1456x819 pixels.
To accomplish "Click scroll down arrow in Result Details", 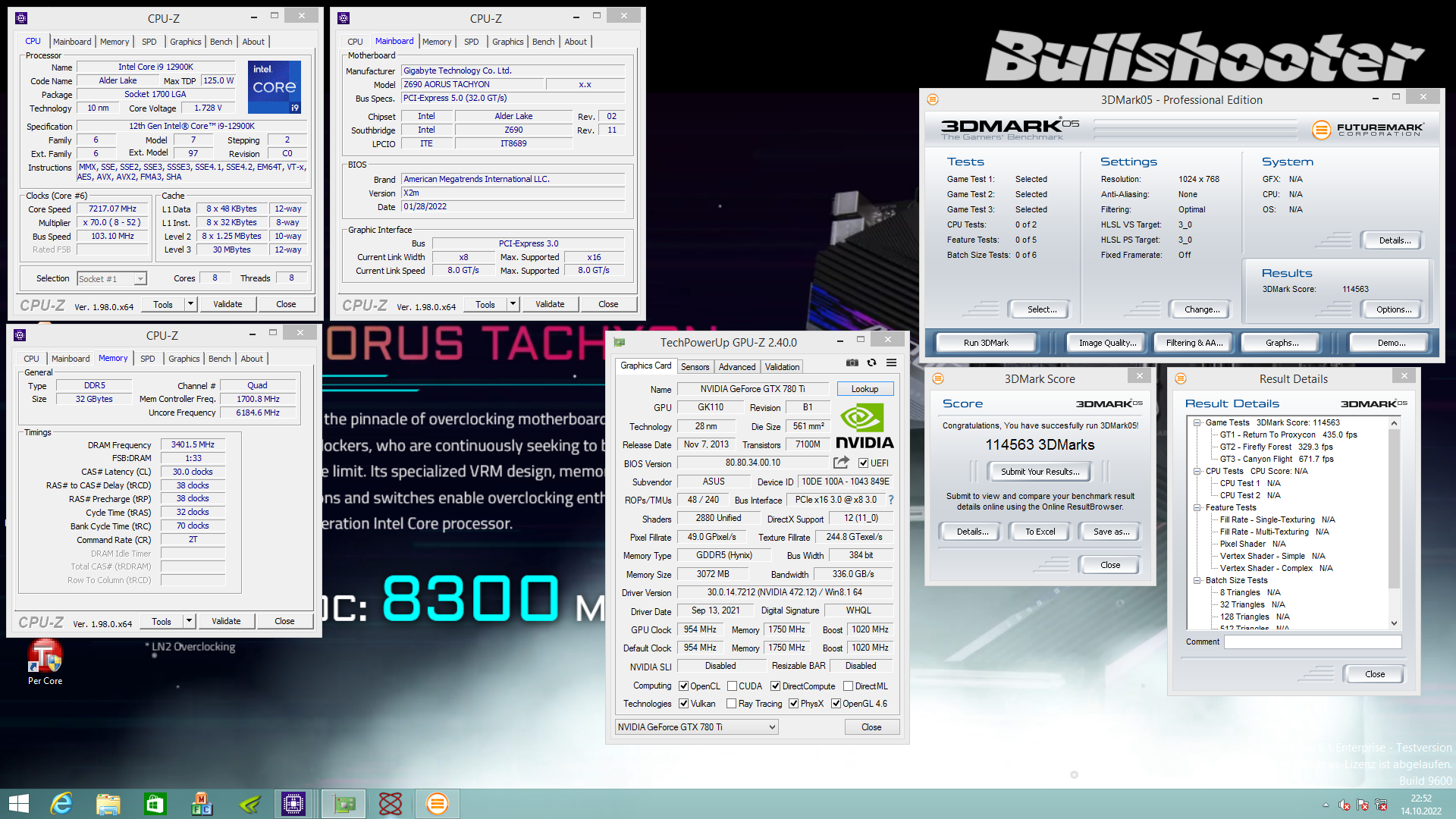I will (x=1394, y=623).
